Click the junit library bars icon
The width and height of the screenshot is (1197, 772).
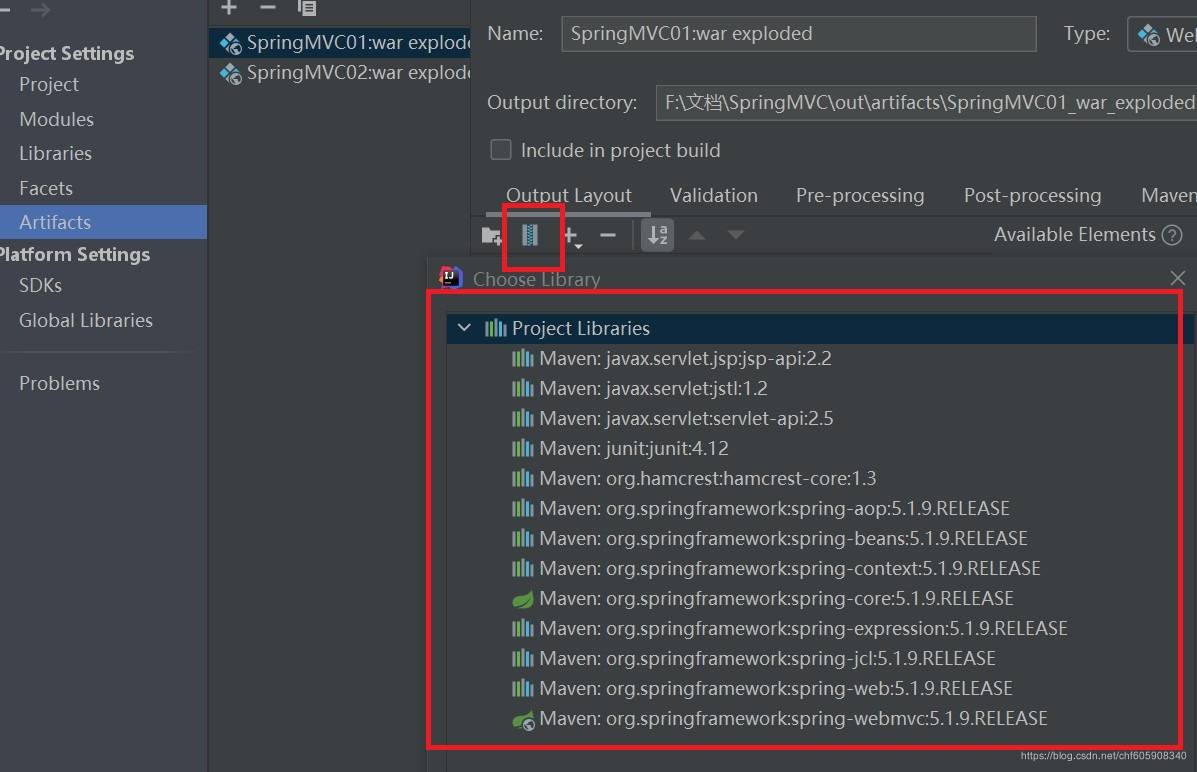point(523,448)
